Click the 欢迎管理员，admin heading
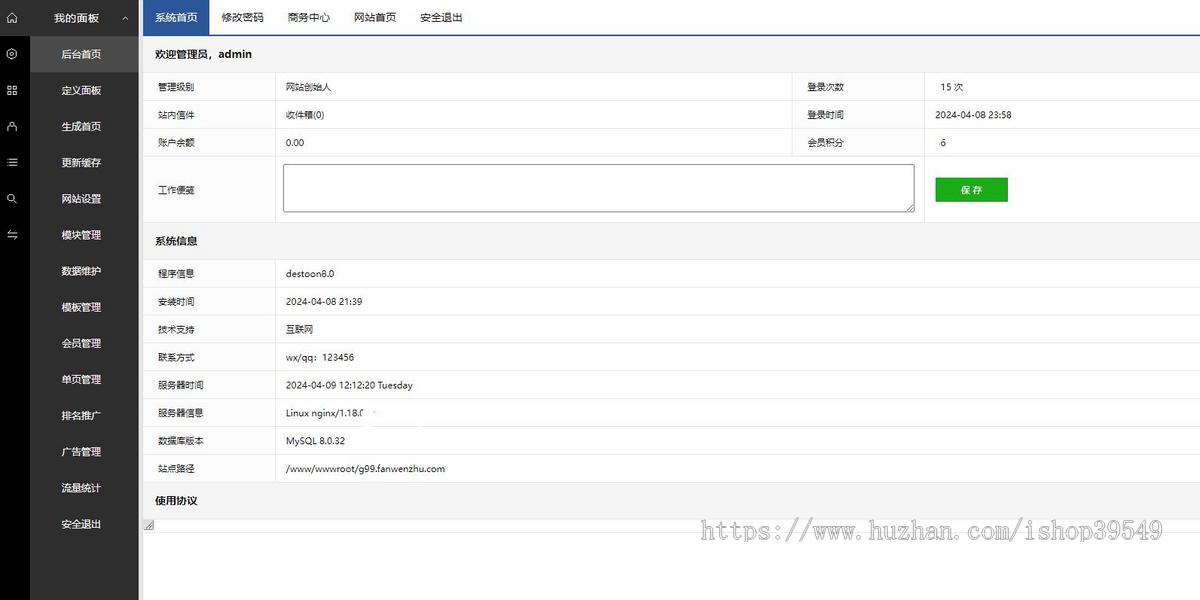Image resolution: width=1200 pixels, height=600 pixels. click(203, 54)
